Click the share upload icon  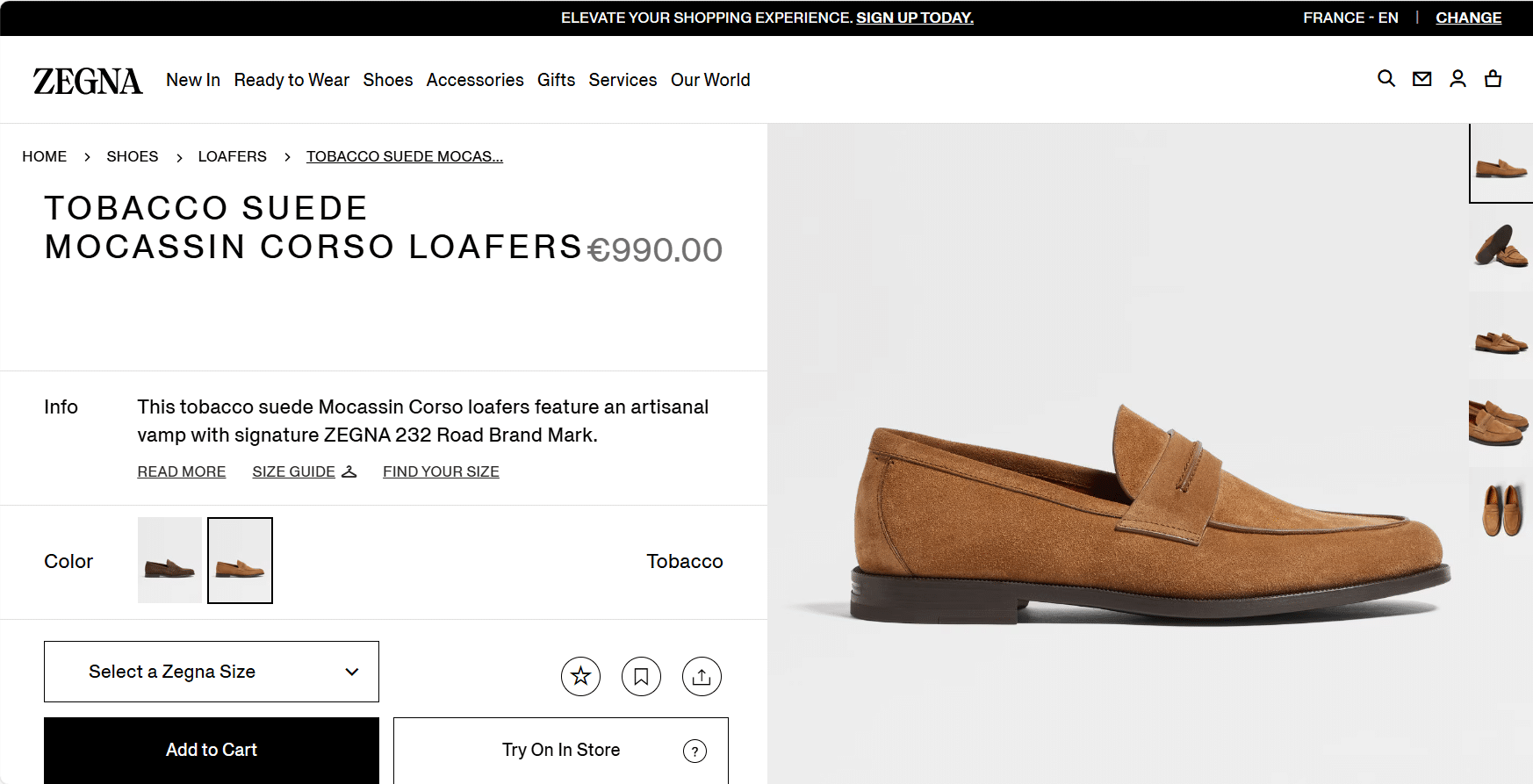pos(702,676)
